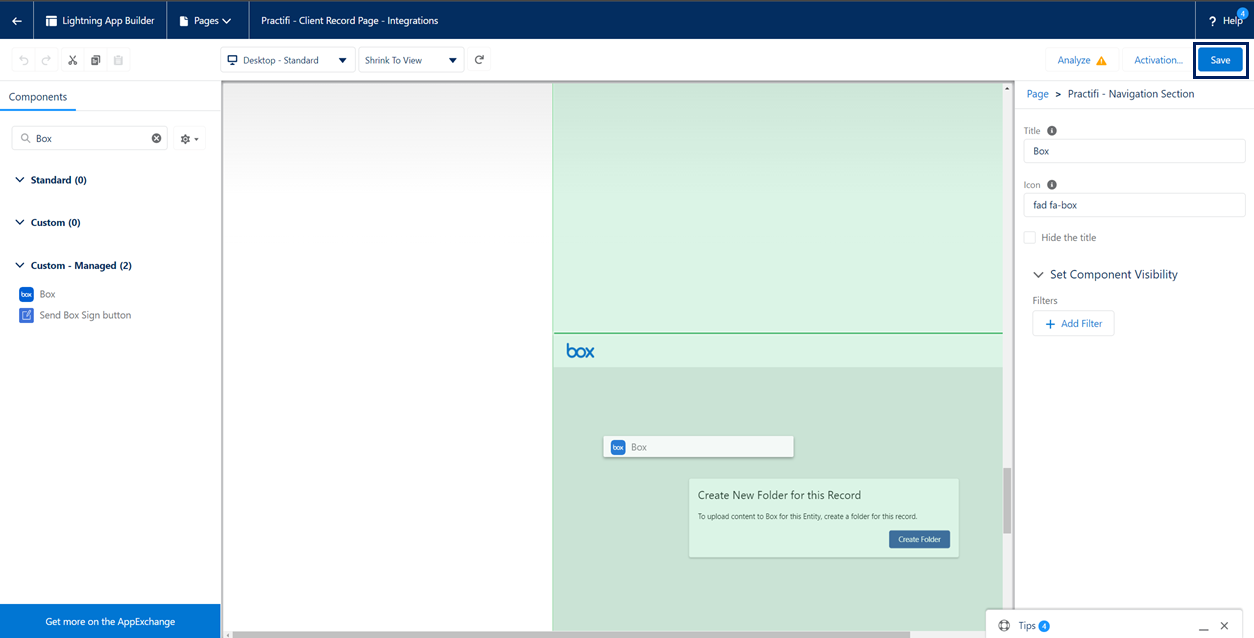Click the Help question mark icon

pos(1212,21)
